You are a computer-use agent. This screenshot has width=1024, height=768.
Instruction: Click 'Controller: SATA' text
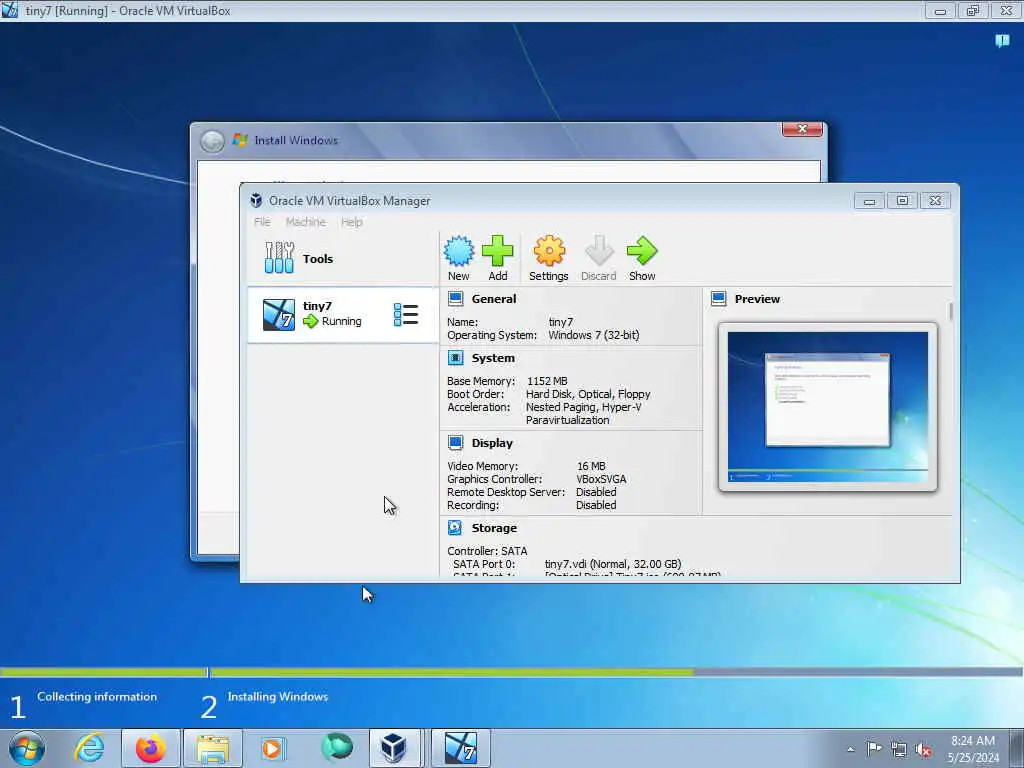[x=487, y=551]
